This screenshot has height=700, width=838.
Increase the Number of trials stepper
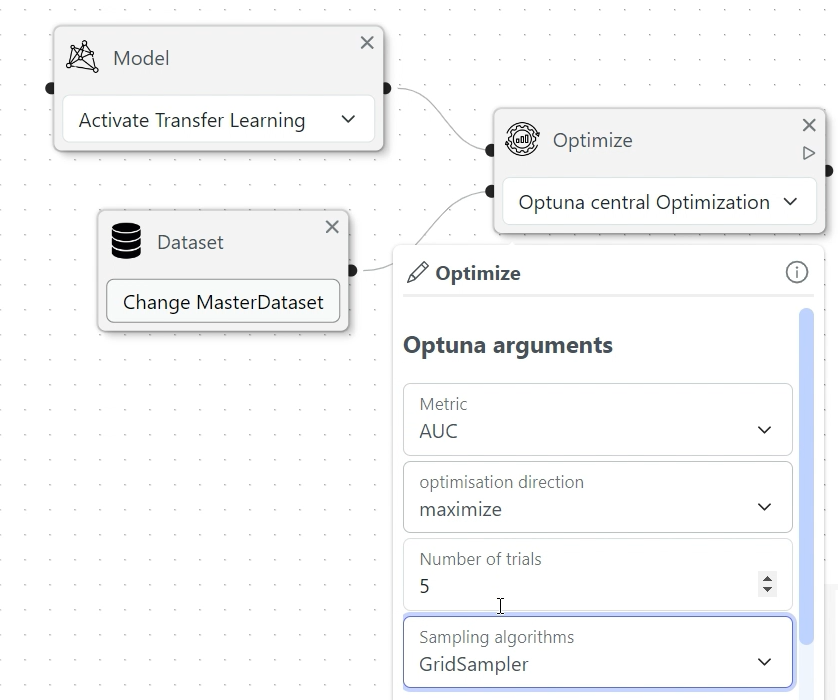[x=767, y=579]
